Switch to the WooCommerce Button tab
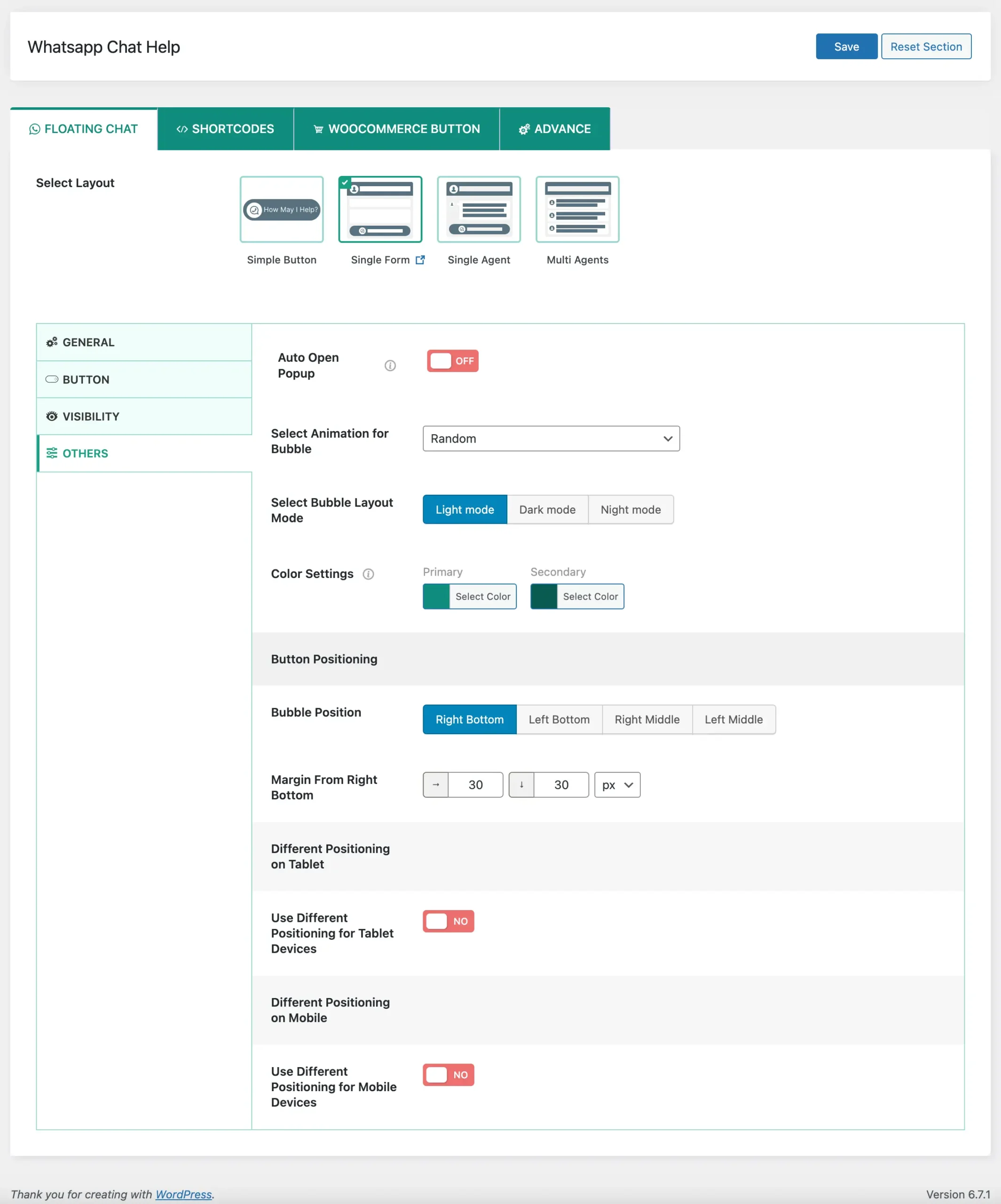The height and width of the screenshot is (1204, 1001). coord(397,129)
